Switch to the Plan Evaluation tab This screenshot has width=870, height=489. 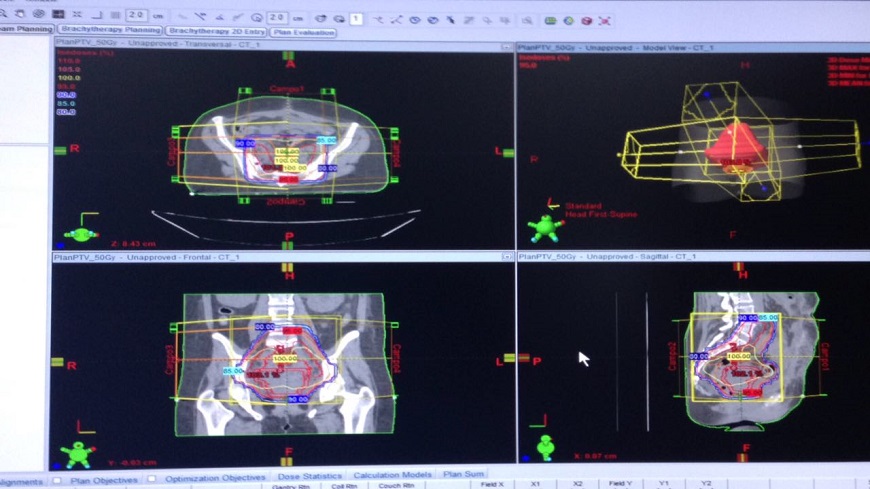tap(304, 32)
